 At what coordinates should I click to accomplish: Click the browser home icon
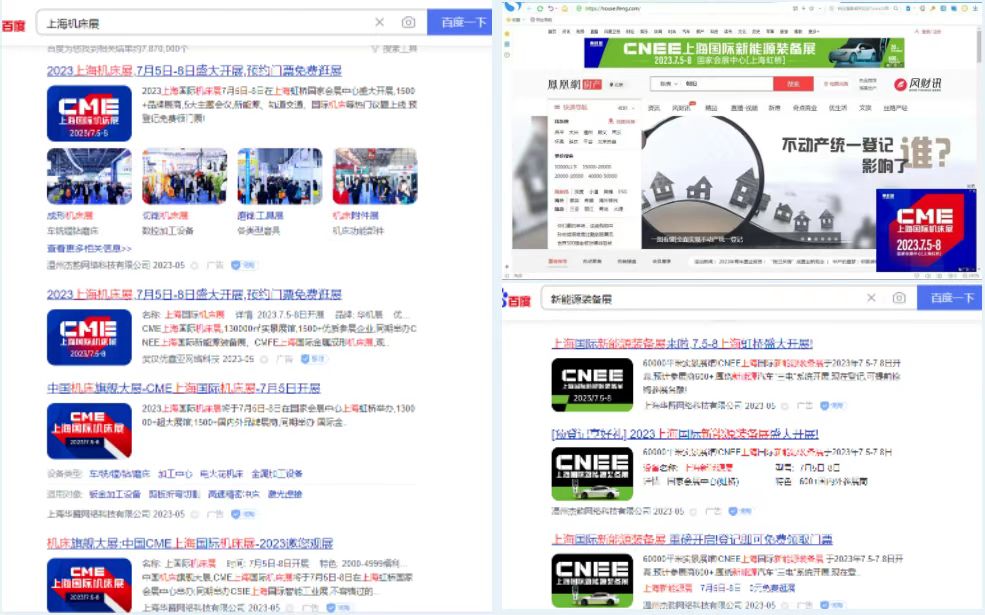(x=563, y=8)
